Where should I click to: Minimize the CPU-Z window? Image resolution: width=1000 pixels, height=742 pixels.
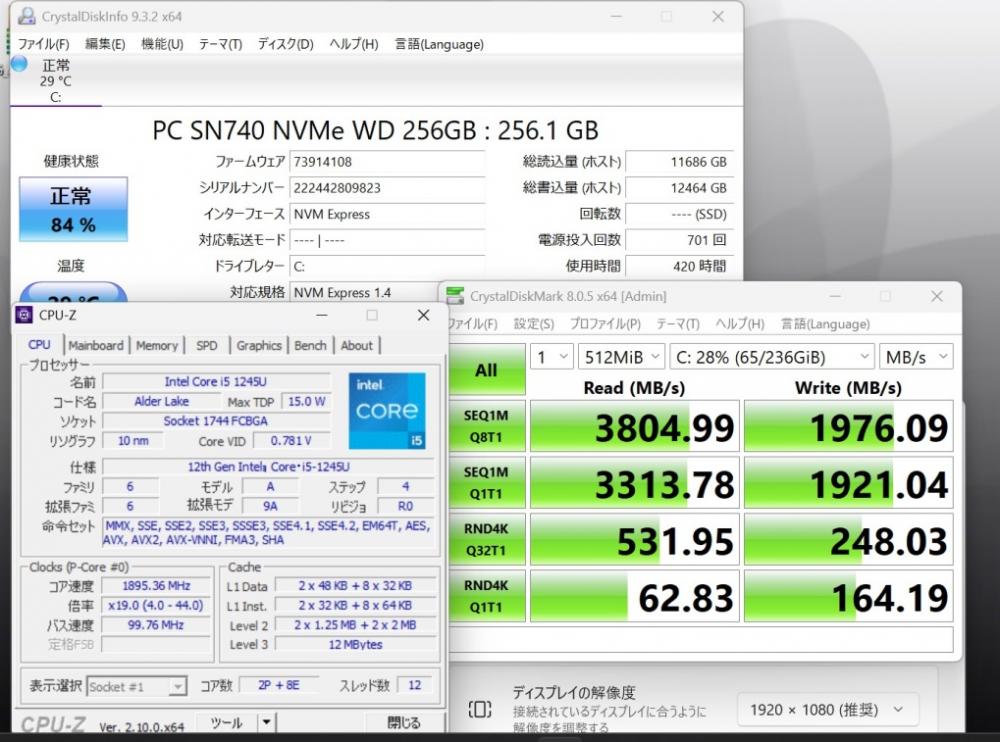tap(322, 315)
